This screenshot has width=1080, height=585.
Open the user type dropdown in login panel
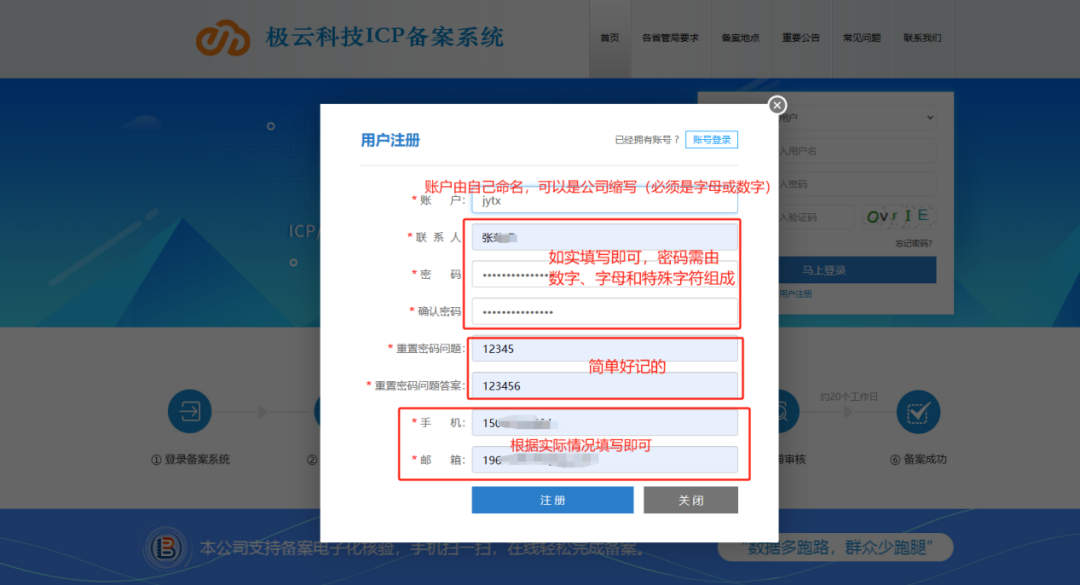[860, 118]
